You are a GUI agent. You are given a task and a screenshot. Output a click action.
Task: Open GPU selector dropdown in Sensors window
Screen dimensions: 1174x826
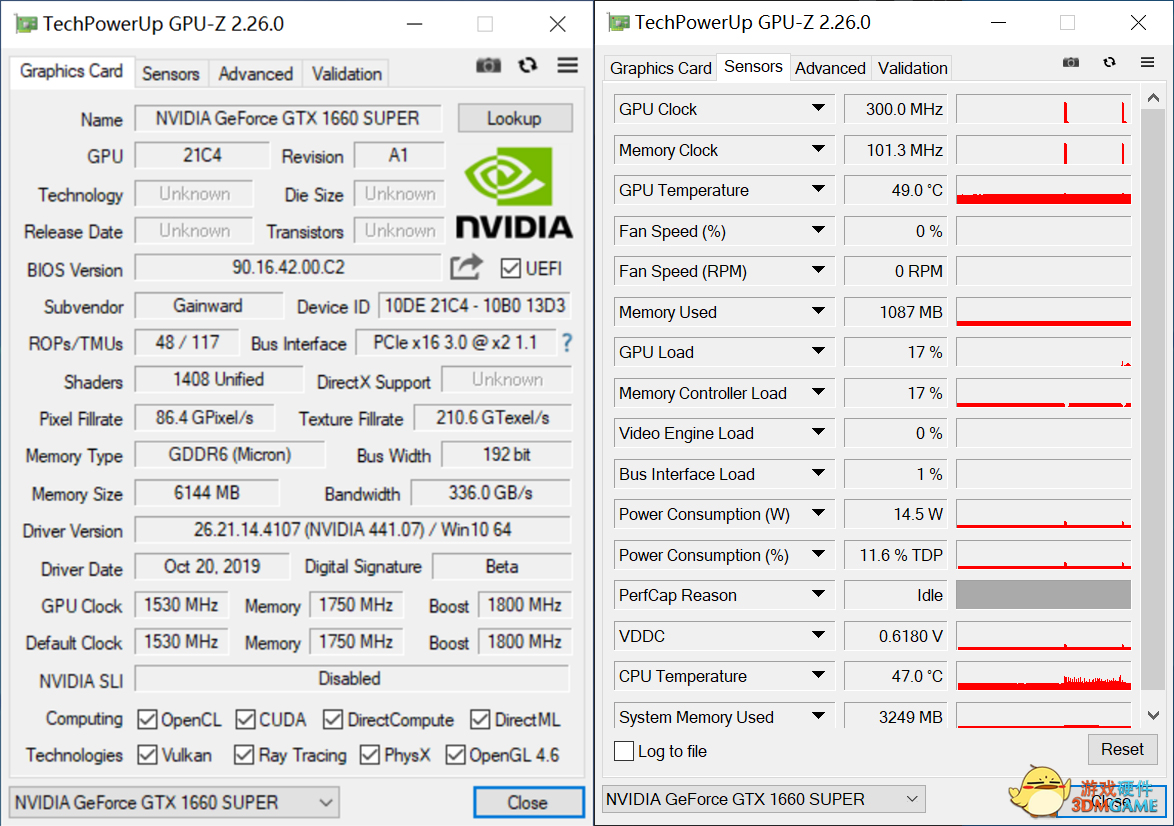(764, 799)
